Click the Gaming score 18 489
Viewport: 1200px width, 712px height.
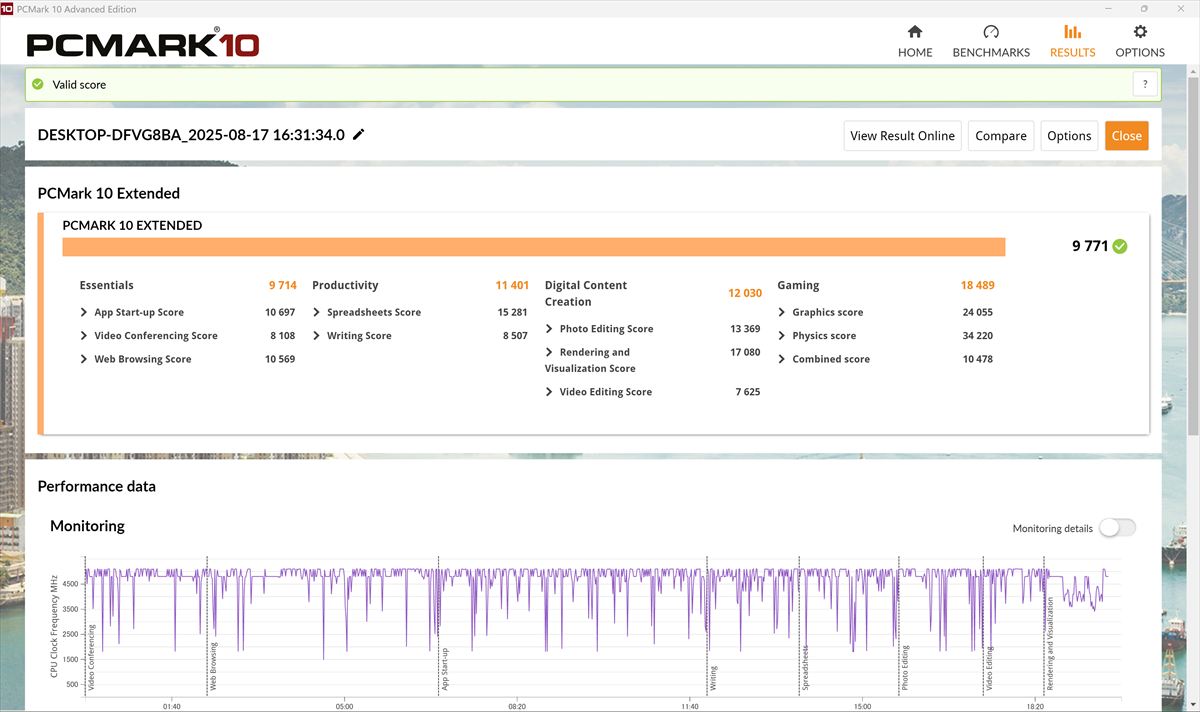[978, 285]
